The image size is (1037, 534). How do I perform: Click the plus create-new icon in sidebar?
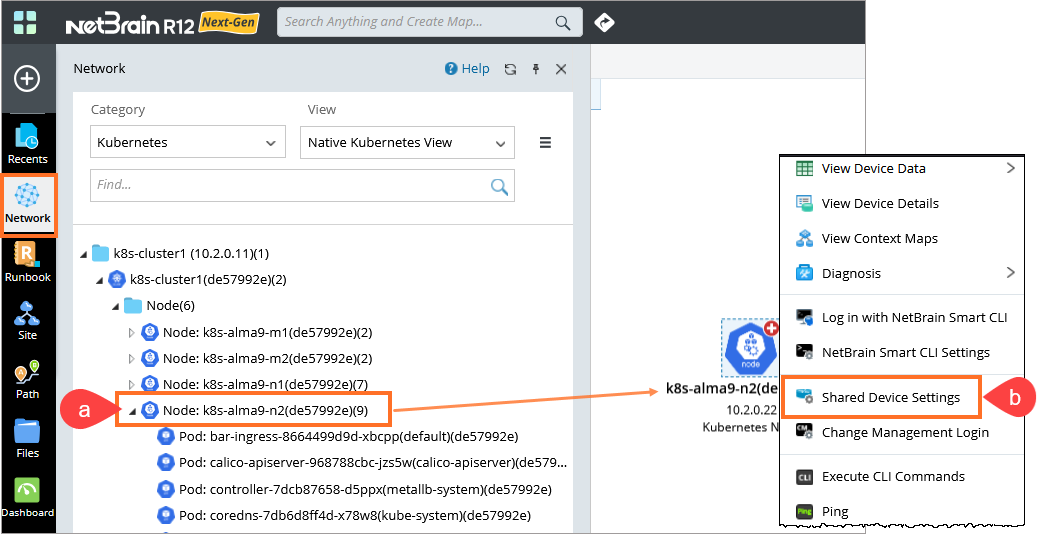(x=27, y=79)
